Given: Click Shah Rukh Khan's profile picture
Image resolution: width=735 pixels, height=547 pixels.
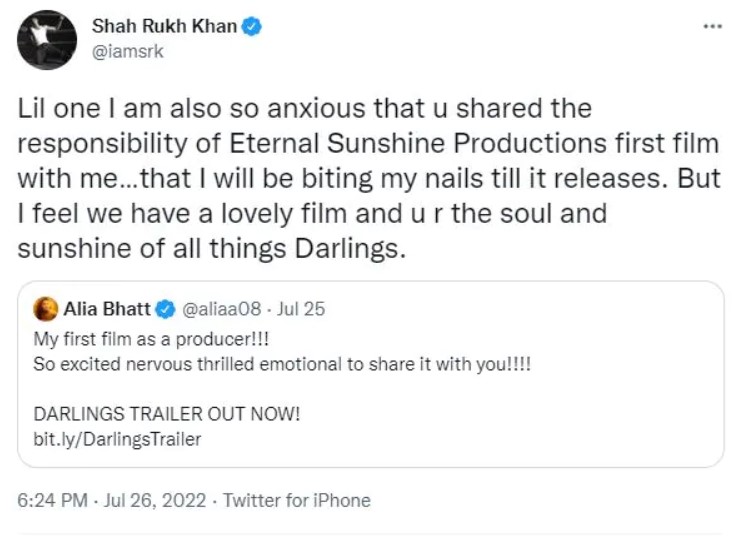Looking at the screenshot, I should 47,39.
